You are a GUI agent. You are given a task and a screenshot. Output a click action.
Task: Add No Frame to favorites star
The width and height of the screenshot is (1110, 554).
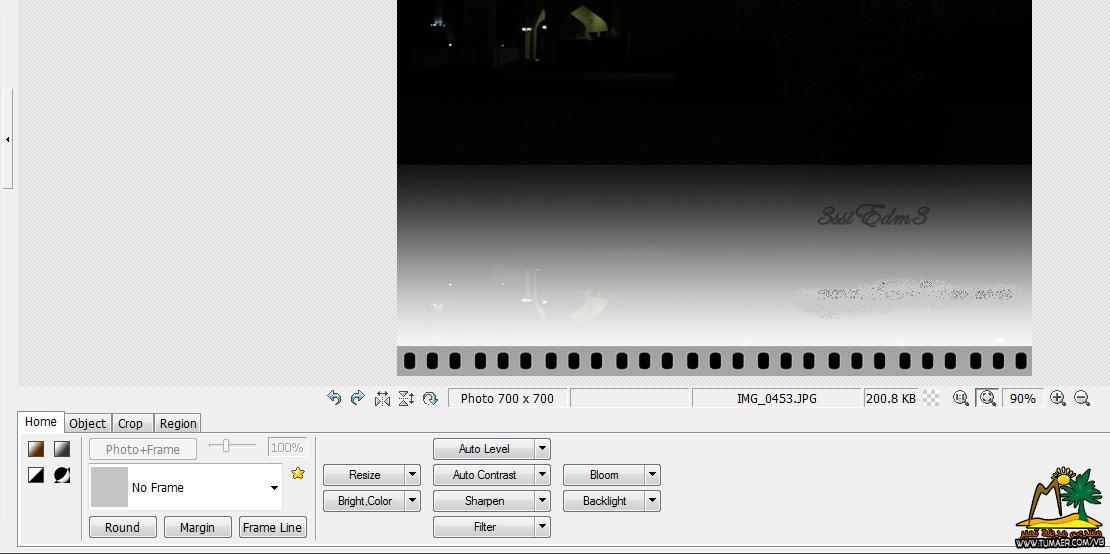(x=298, y=473)
